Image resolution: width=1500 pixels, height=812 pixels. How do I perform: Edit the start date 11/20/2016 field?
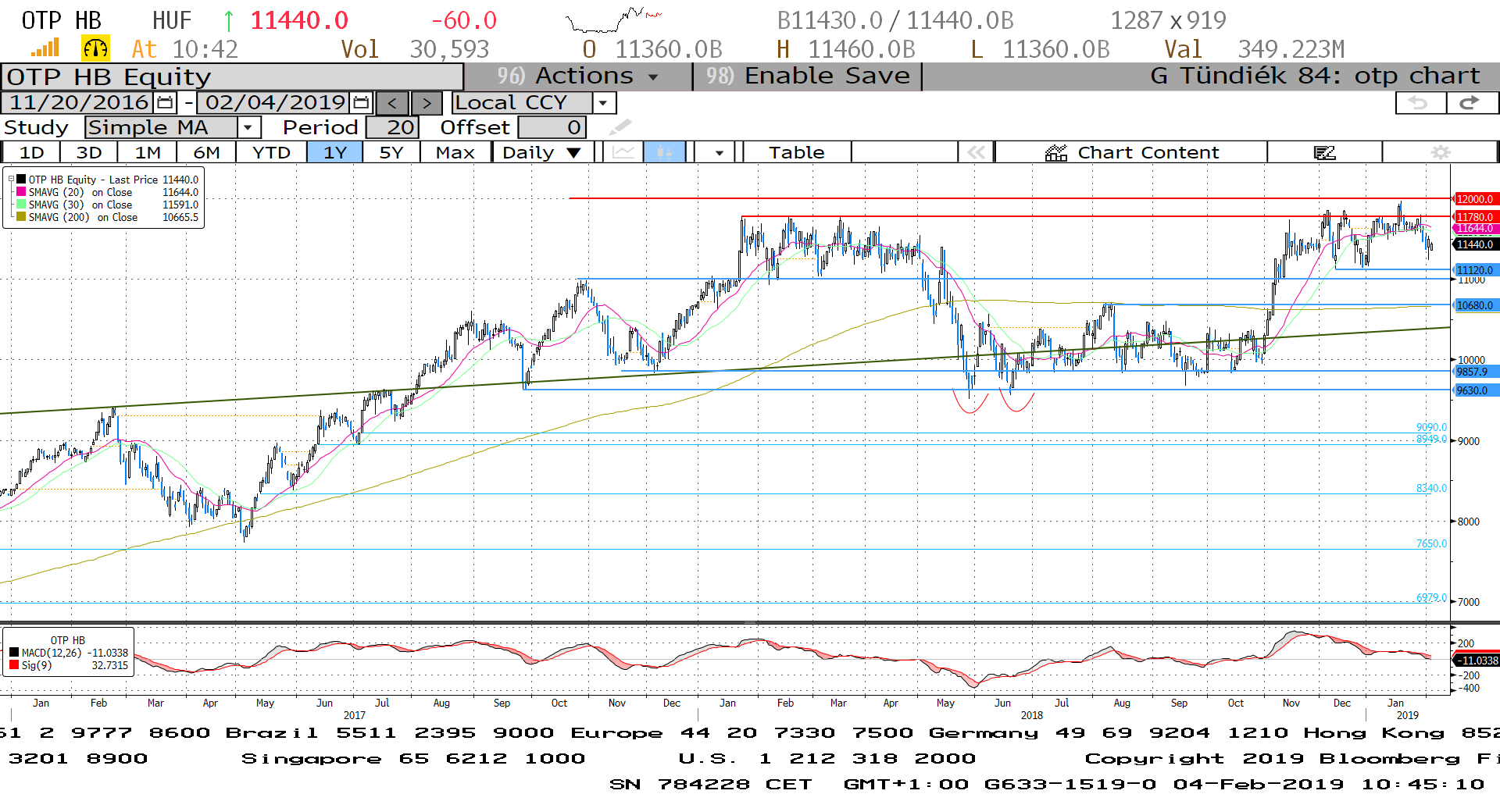click(79, 102)
